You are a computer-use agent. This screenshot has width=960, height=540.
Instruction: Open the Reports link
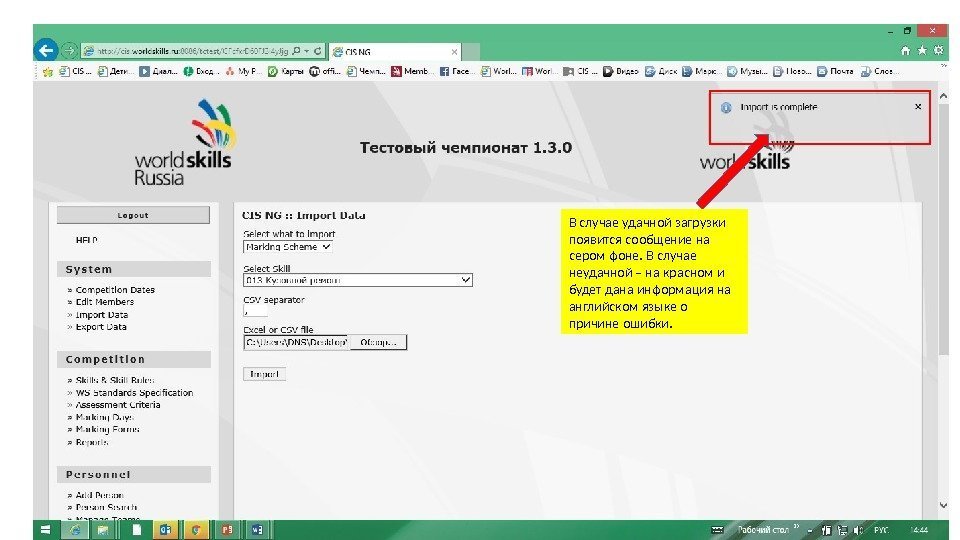[92, 442]
